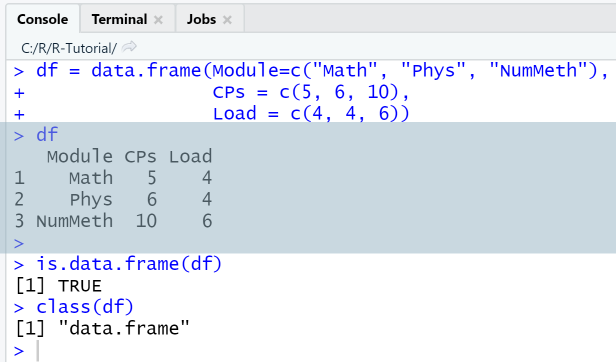616x362 pixels.
Task: Close the Terminal tab
Action: (x=158, y=20)
